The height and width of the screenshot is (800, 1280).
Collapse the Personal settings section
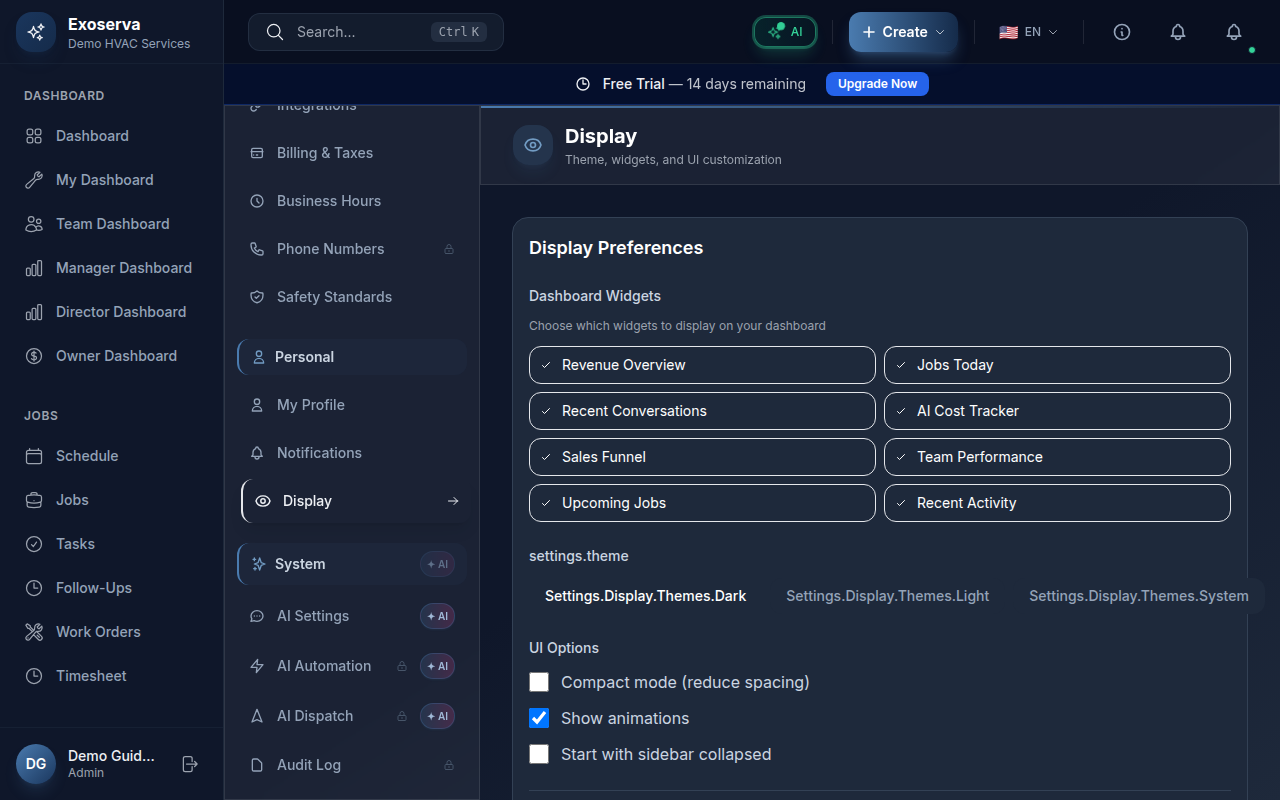tap(352, 357)
